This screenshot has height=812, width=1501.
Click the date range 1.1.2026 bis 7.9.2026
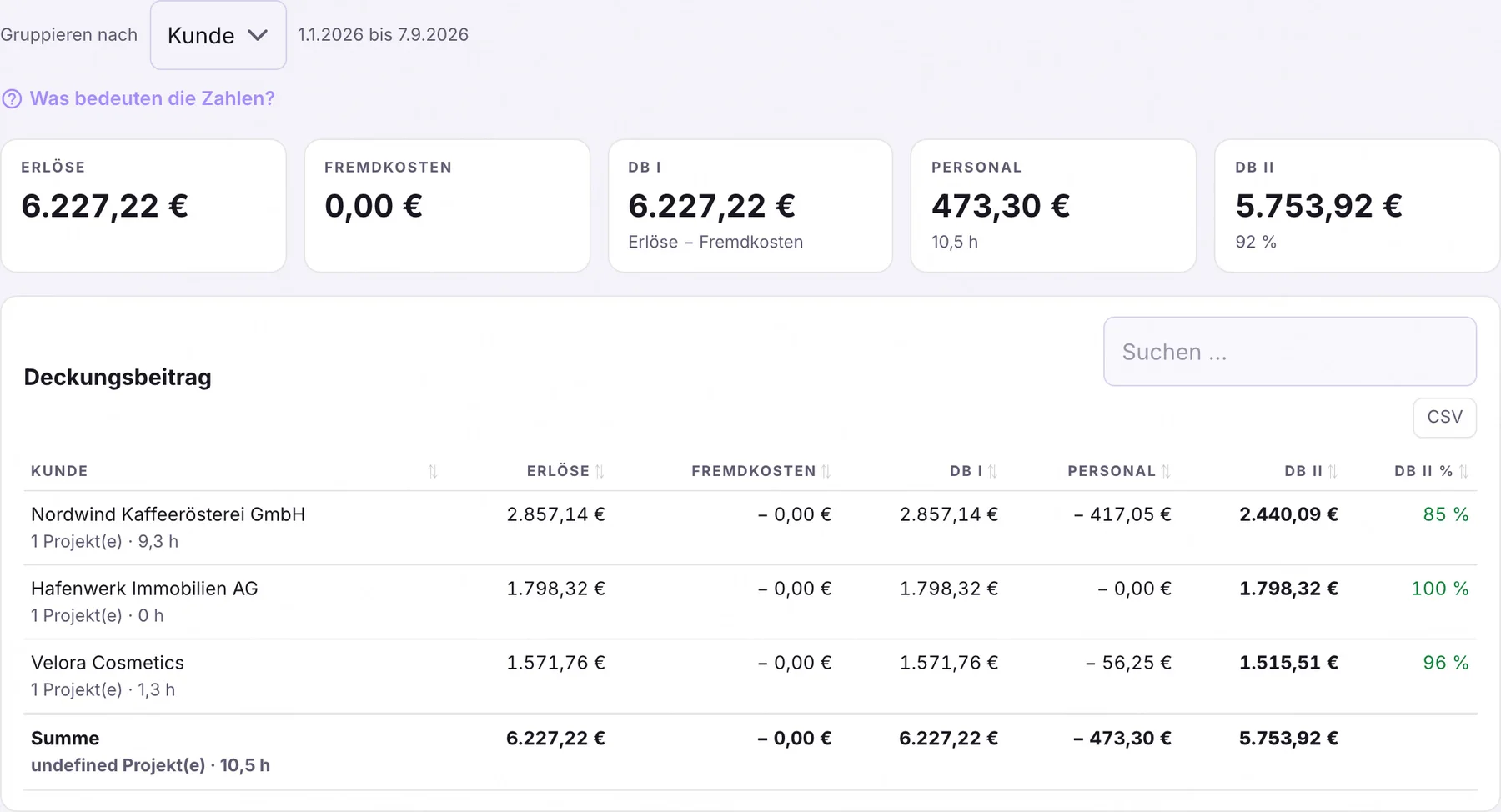[384, 35]
